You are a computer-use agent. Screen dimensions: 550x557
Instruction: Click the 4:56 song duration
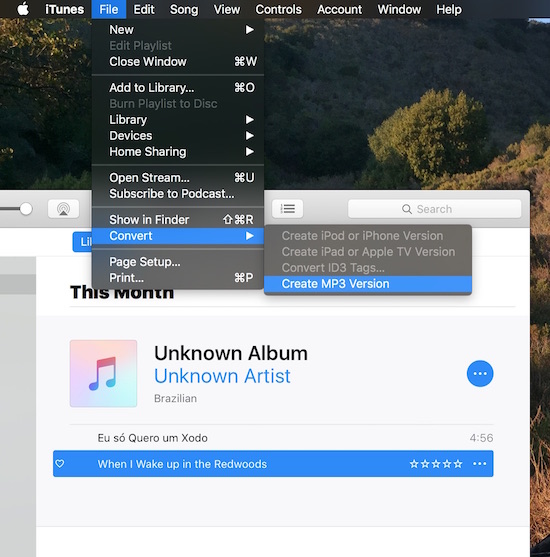(x=481, y=438)
